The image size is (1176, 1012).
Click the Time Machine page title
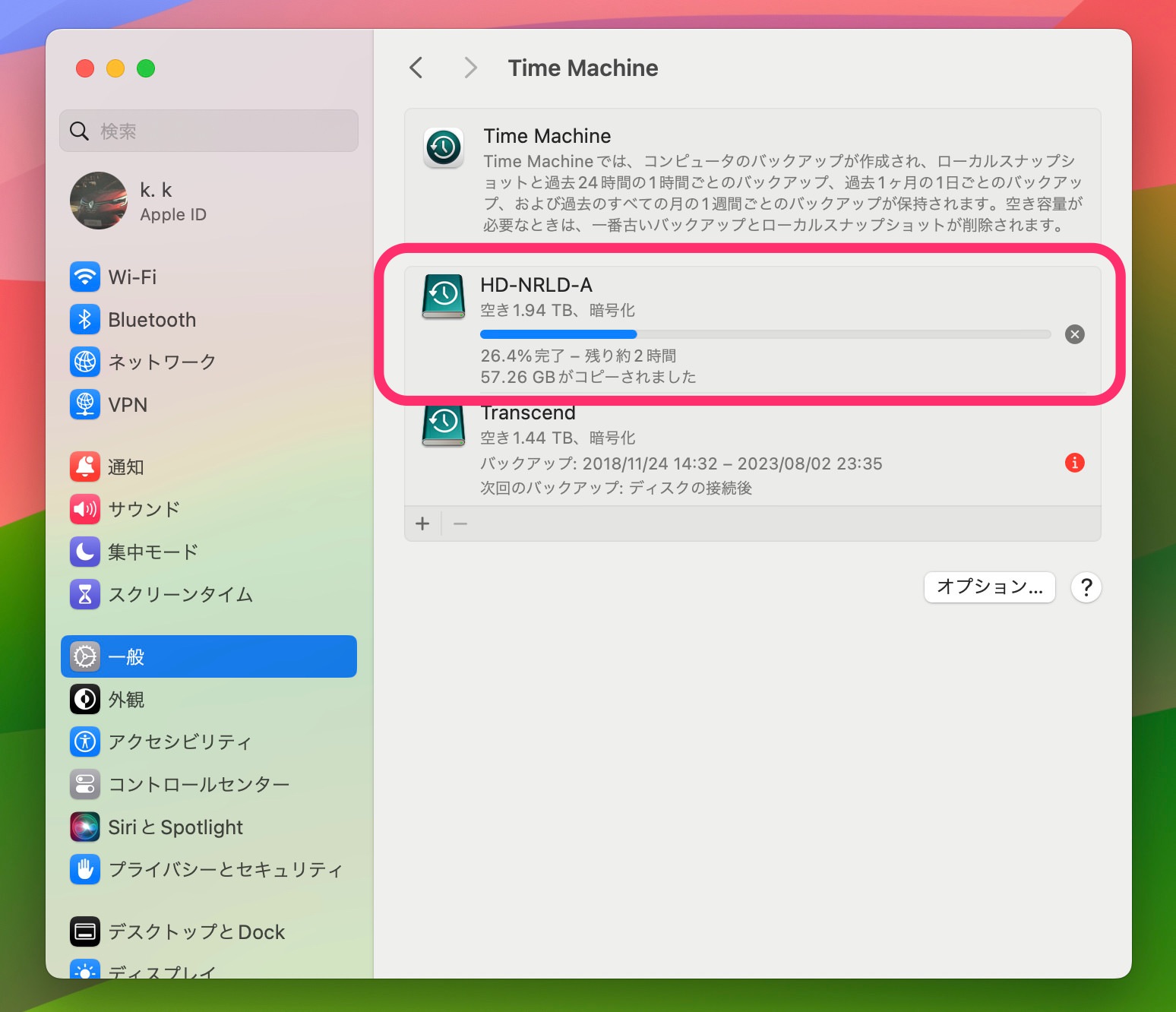coord(583,68)
